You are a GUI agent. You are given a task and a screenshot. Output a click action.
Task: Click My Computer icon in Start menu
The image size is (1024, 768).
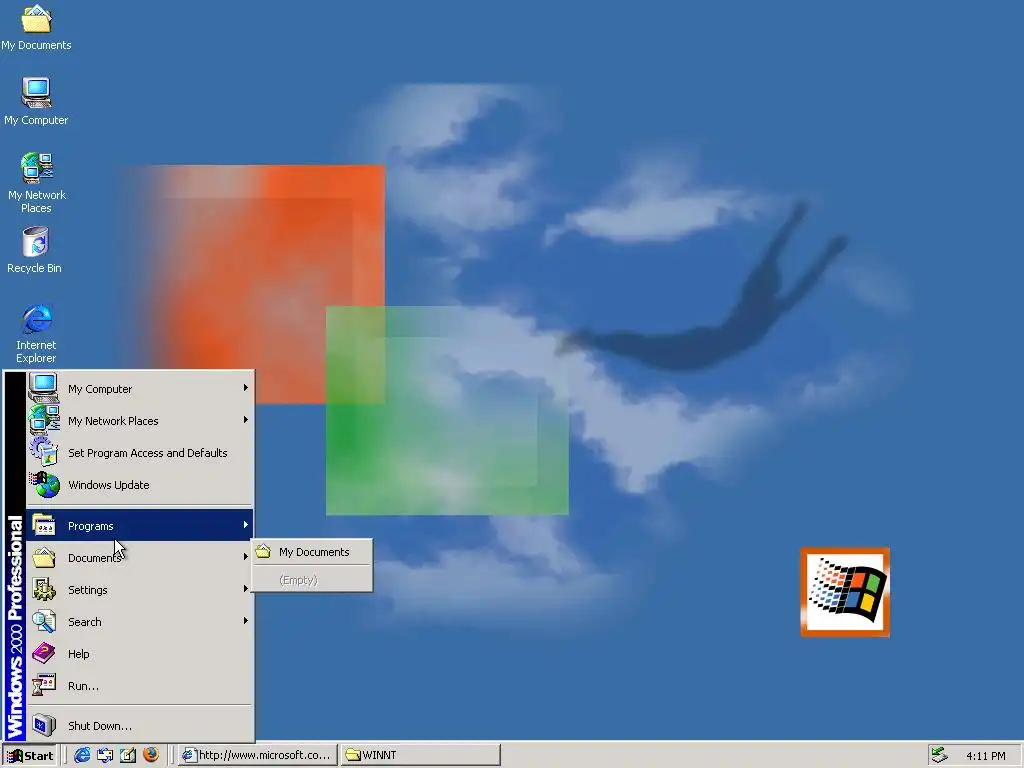click(44, 389)
